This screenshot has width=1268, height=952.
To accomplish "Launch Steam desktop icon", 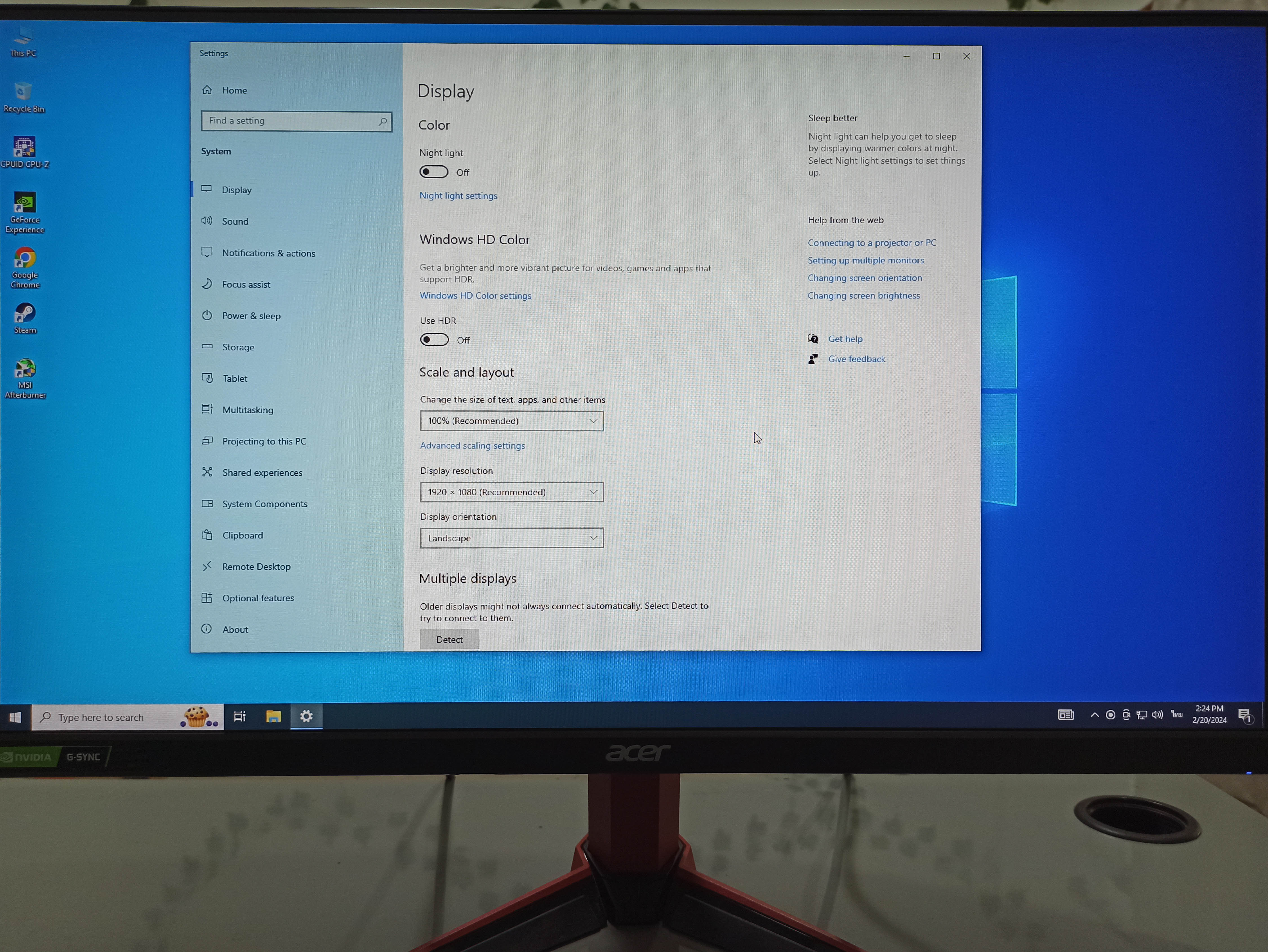I will click(x=25, y=319).
